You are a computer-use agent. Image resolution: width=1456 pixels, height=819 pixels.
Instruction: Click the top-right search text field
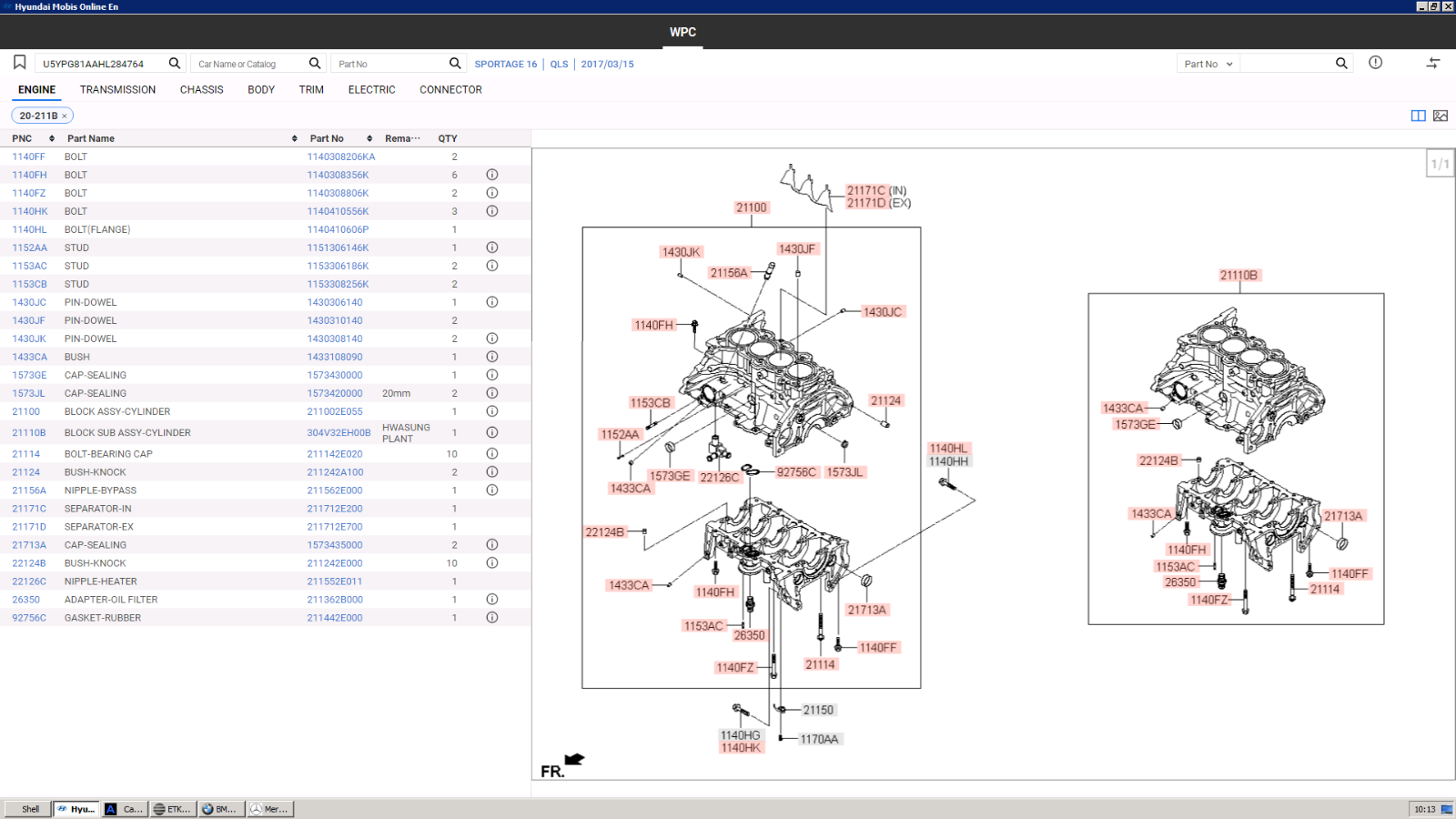pyautogui.click(x=1286, y=64)
